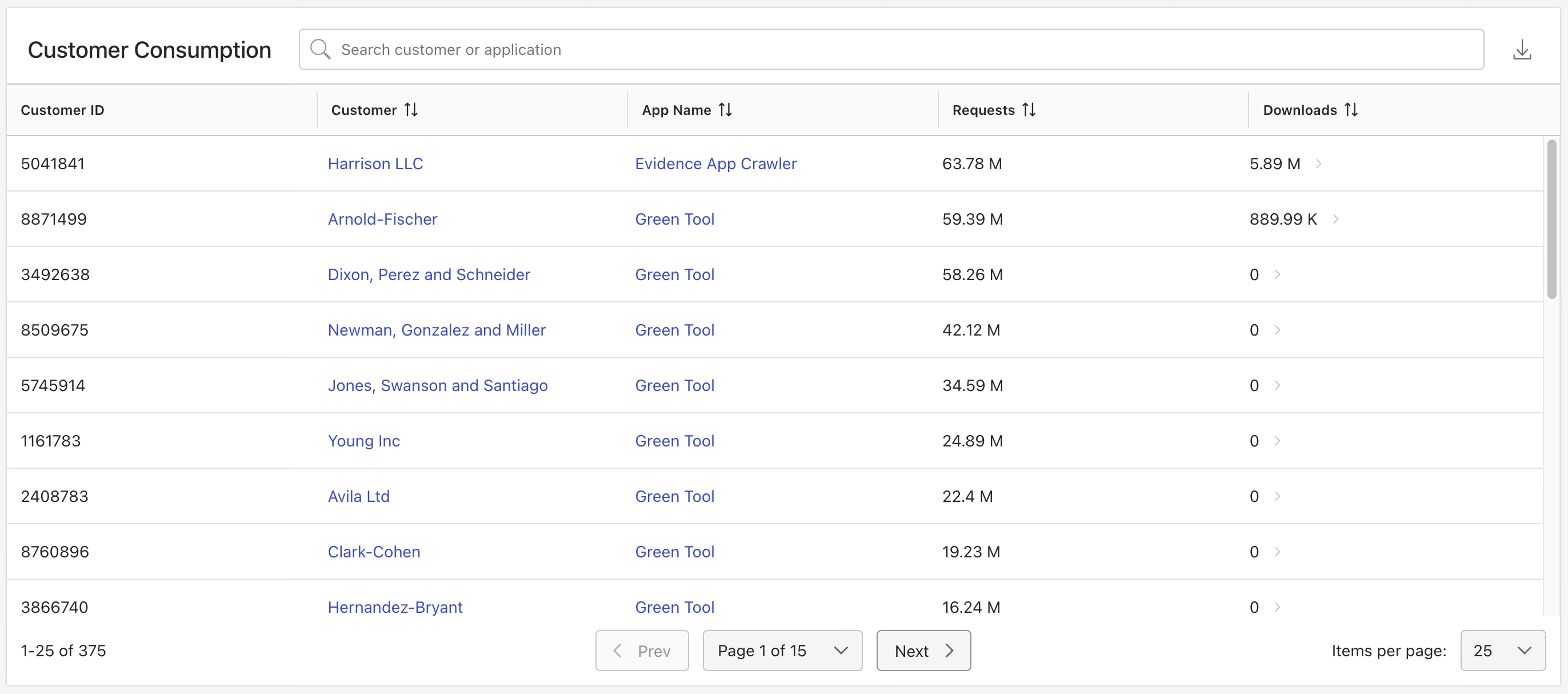Open Evidence App Crawler link

coord(716,163)
